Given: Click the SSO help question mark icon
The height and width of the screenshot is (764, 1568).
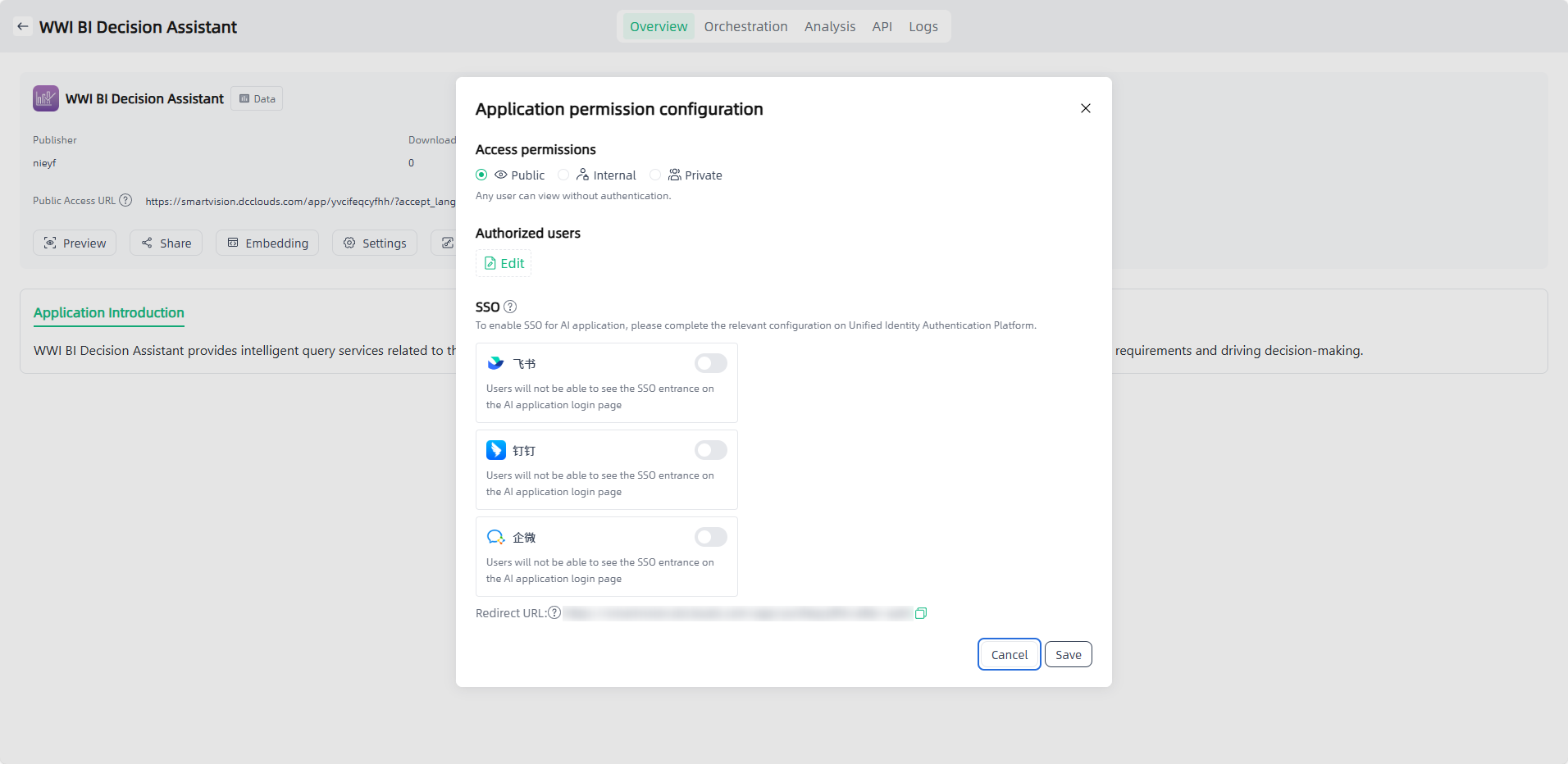Looking at the screenshot, I should 510,307.
